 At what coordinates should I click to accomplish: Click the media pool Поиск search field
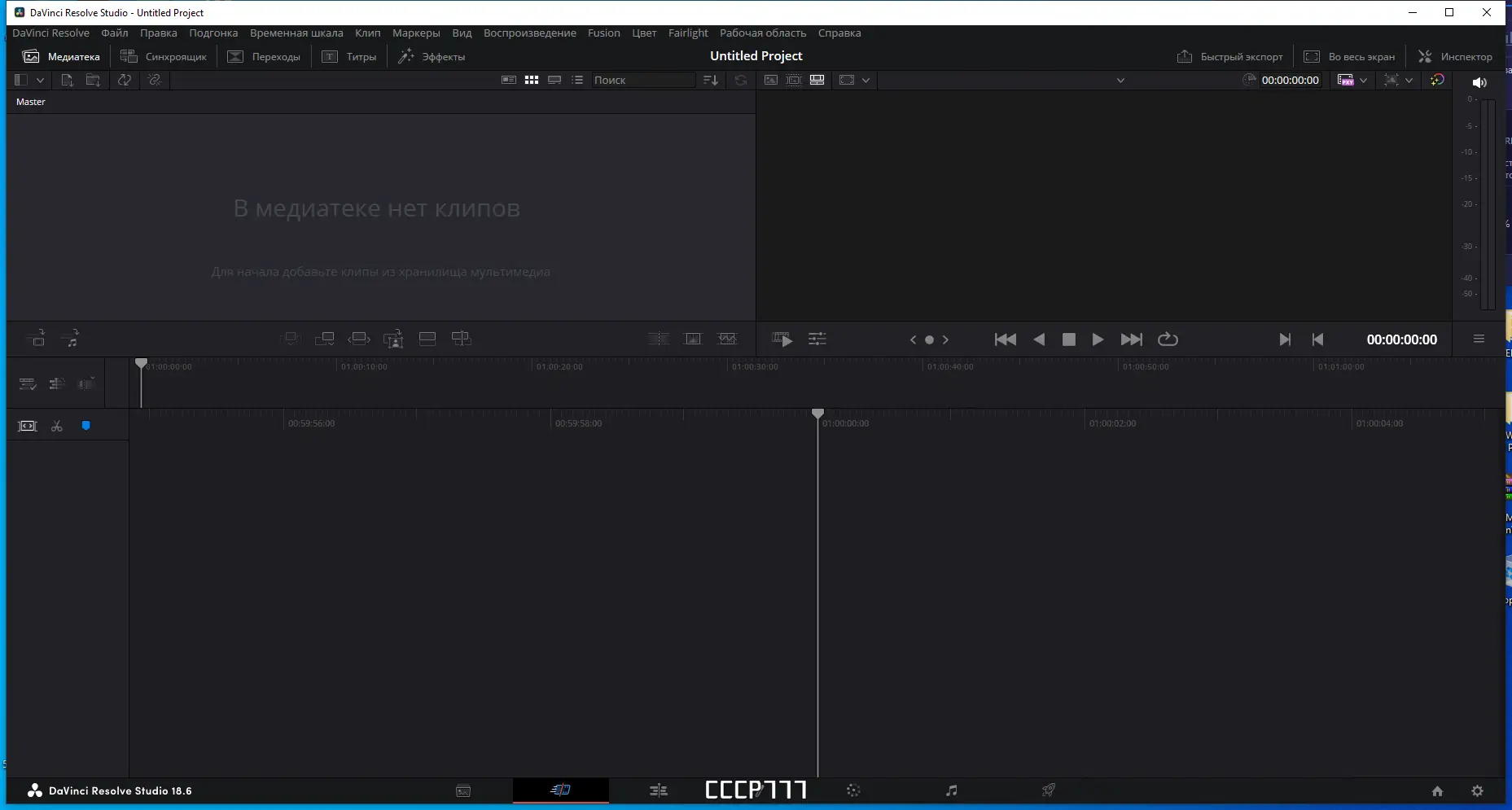643,80
